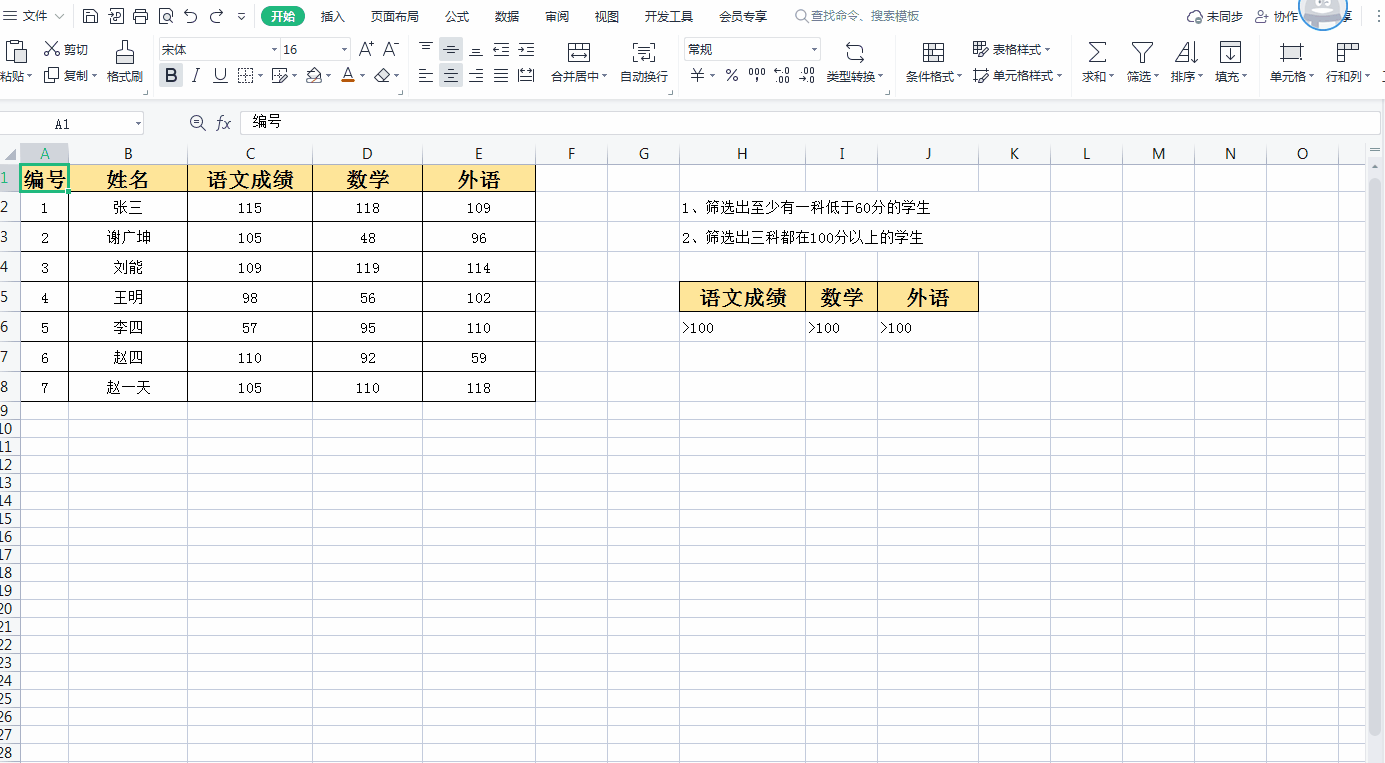Click the Sort (排序) icon
Screen dimensions: 1385x763
[x=1186, y=52]
